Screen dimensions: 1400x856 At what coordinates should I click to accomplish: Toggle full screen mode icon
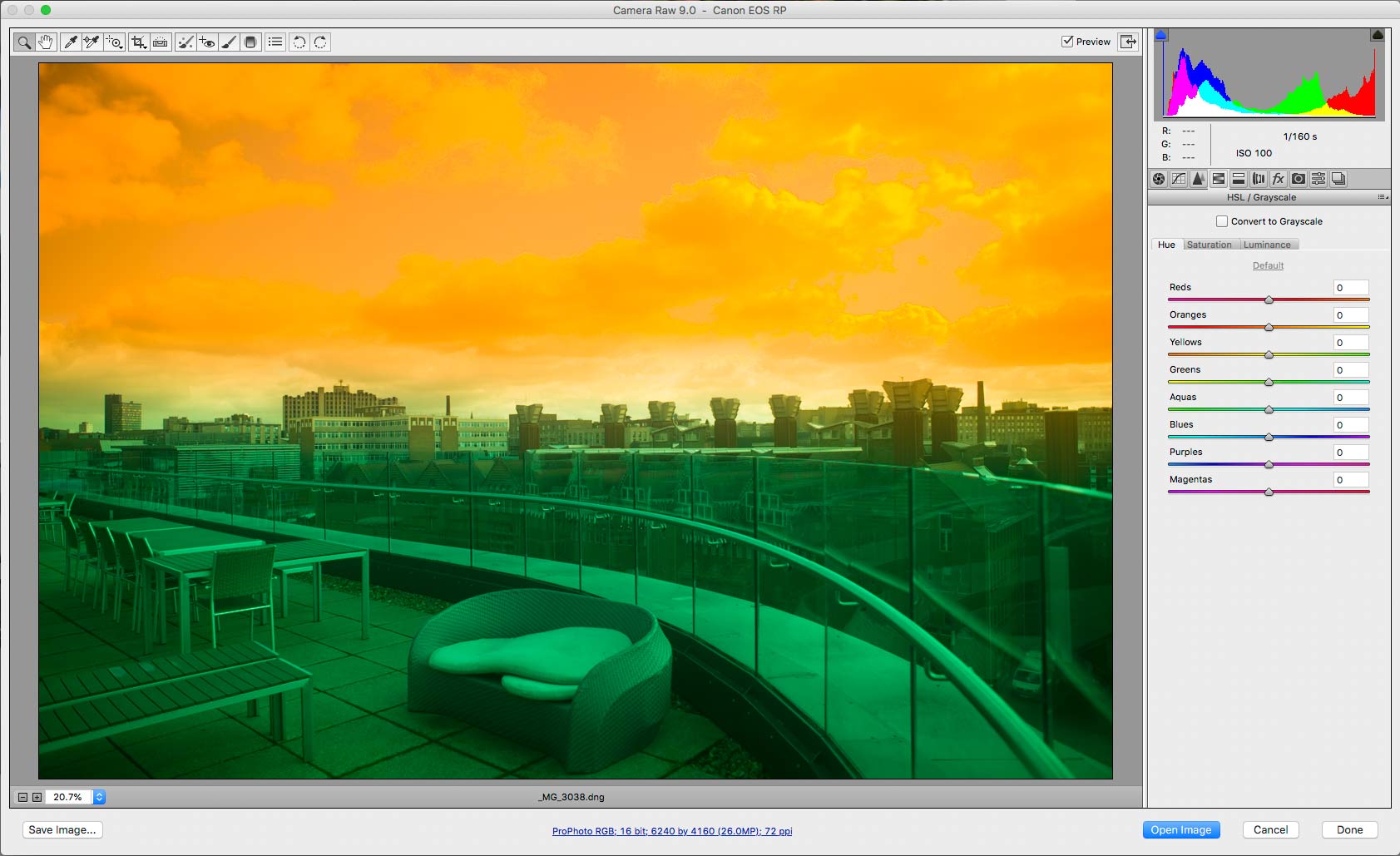pos(1128,42)
